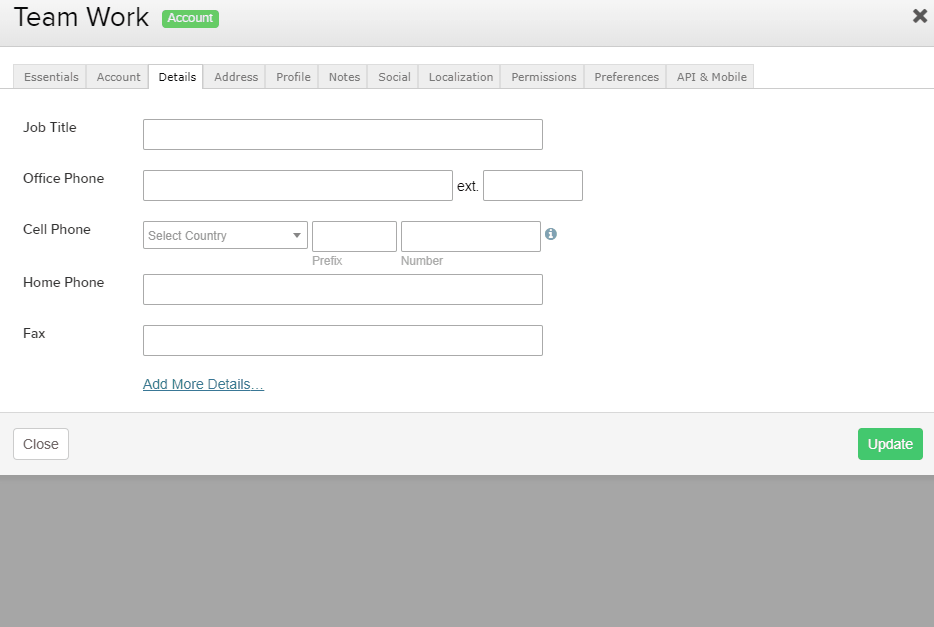Click the cell phone info icon

[x=550, y=234]
